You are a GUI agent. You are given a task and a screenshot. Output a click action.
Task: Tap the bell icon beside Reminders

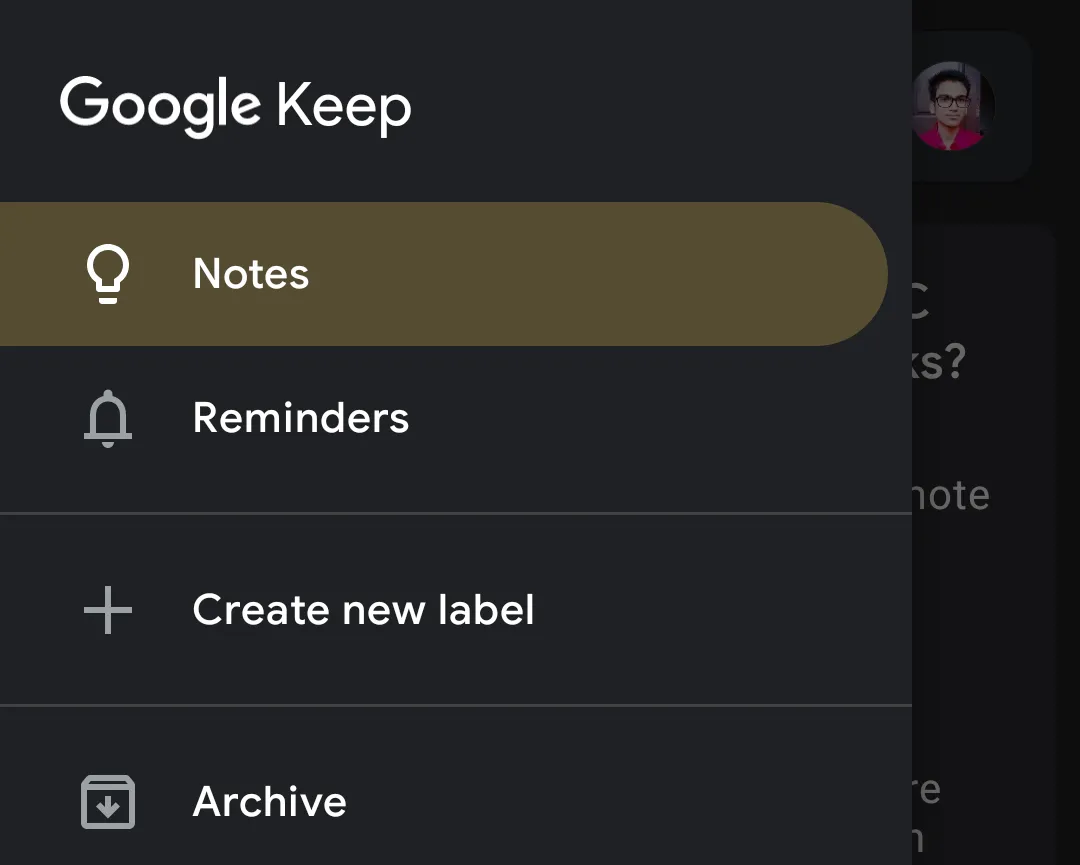108,418
